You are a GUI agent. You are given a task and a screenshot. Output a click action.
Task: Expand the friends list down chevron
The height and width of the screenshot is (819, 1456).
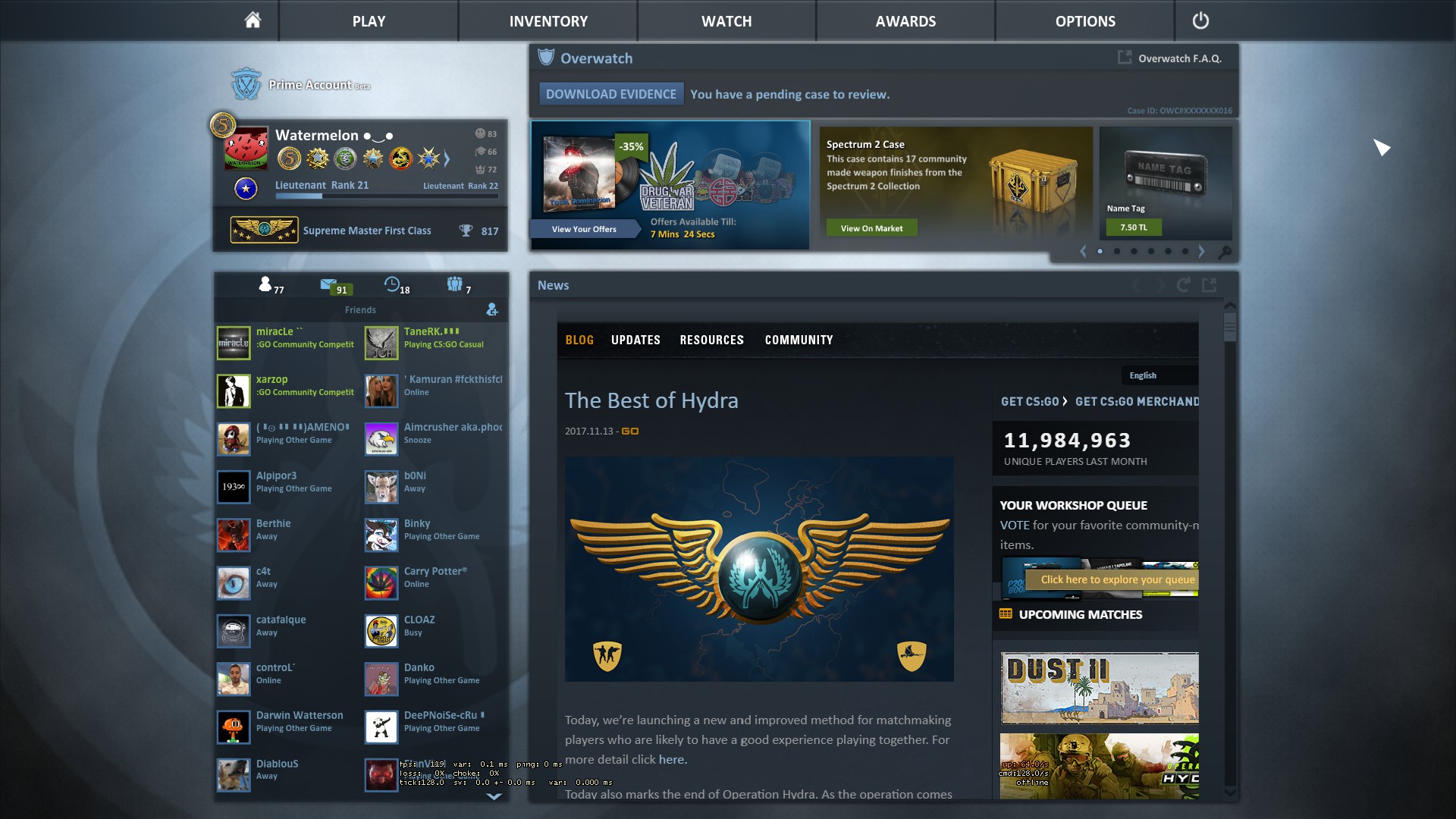[x=494, y=796]
